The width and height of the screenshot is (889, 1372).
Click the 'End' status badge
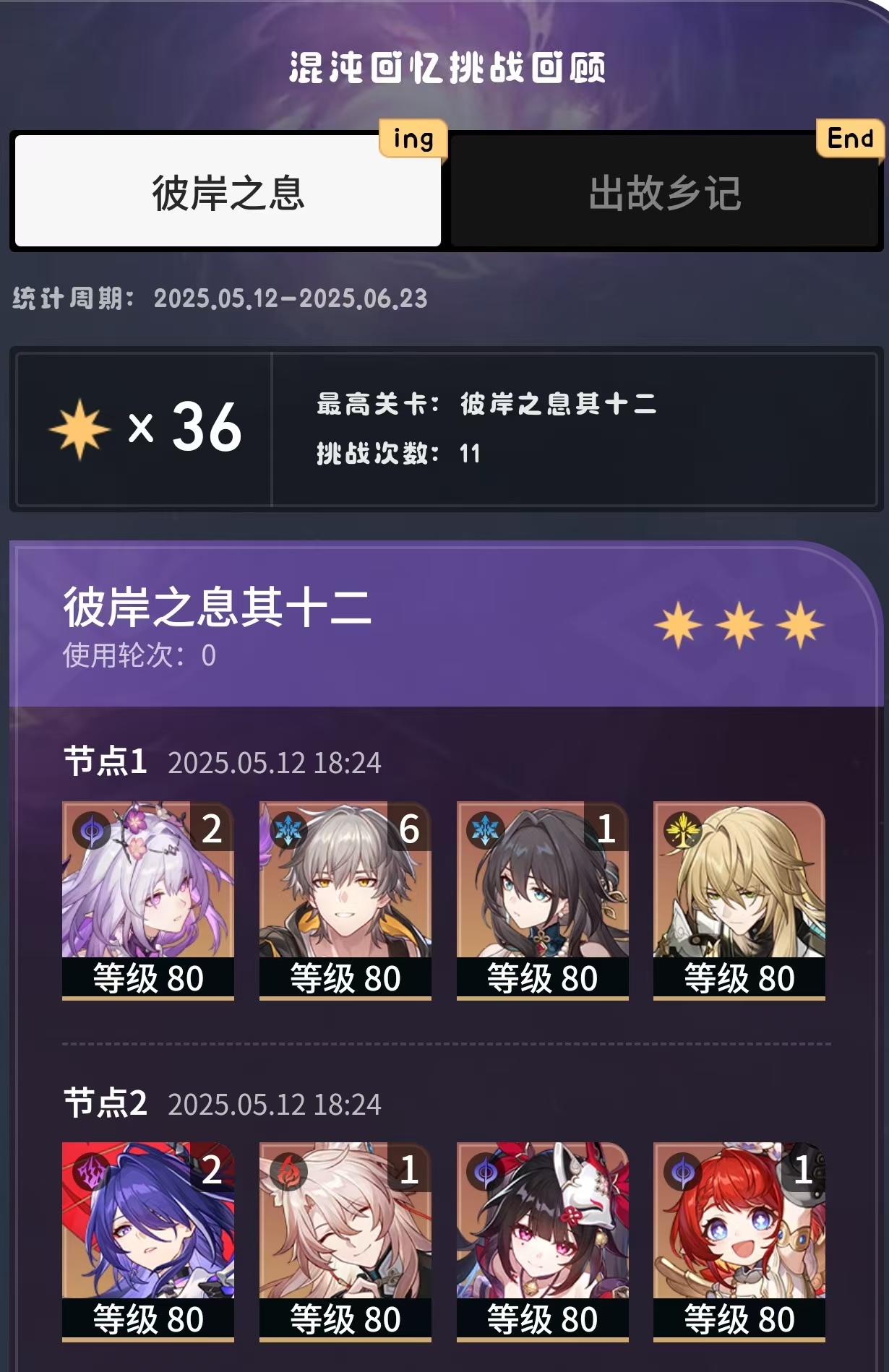850,137
